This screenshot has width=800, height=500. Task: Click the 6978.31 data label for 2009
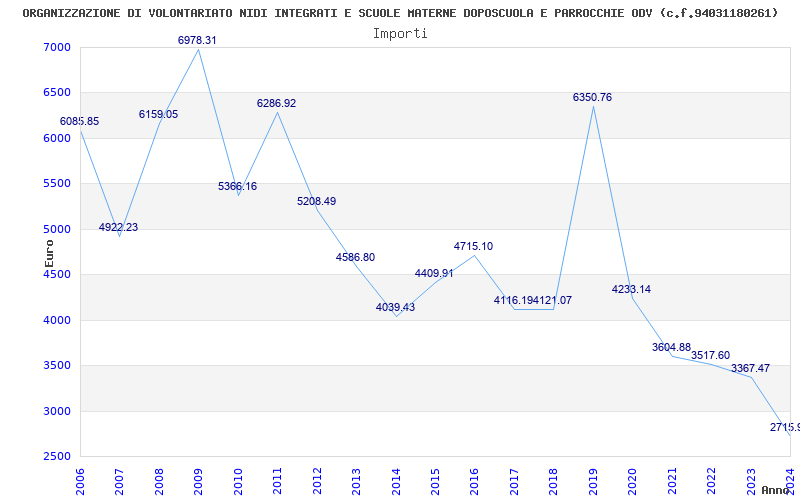click(x=197, y=40)
